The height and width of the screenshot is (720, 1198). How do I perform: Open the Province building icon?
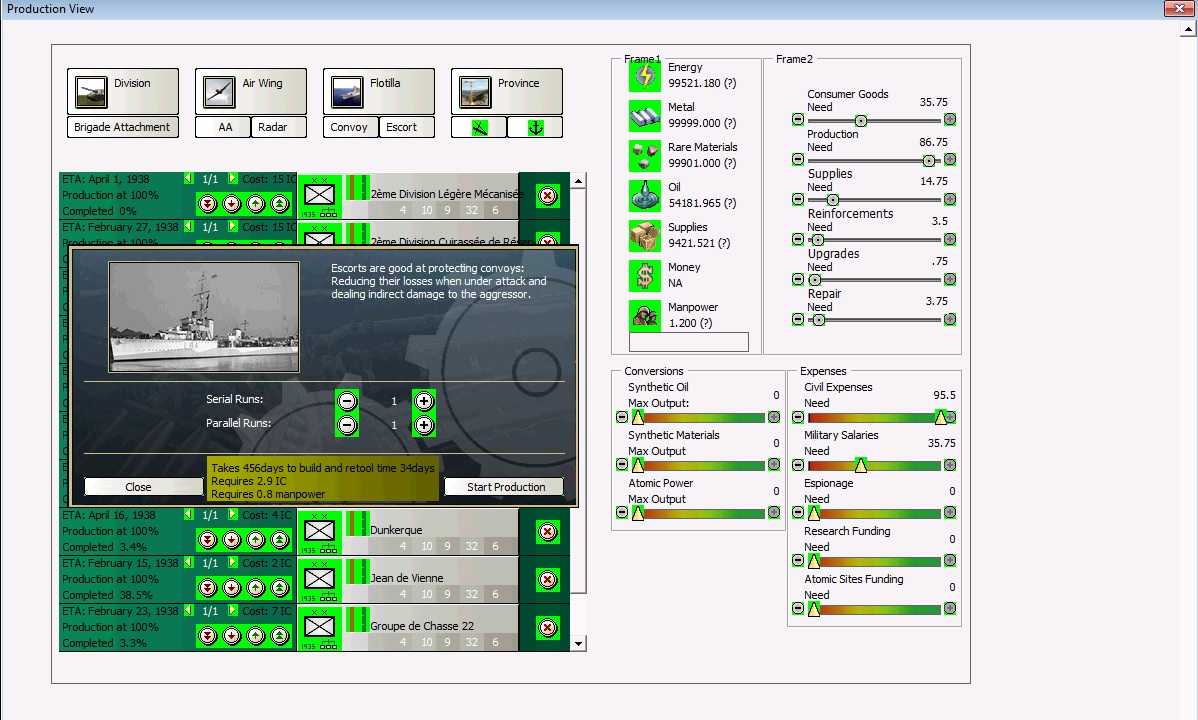476,92
